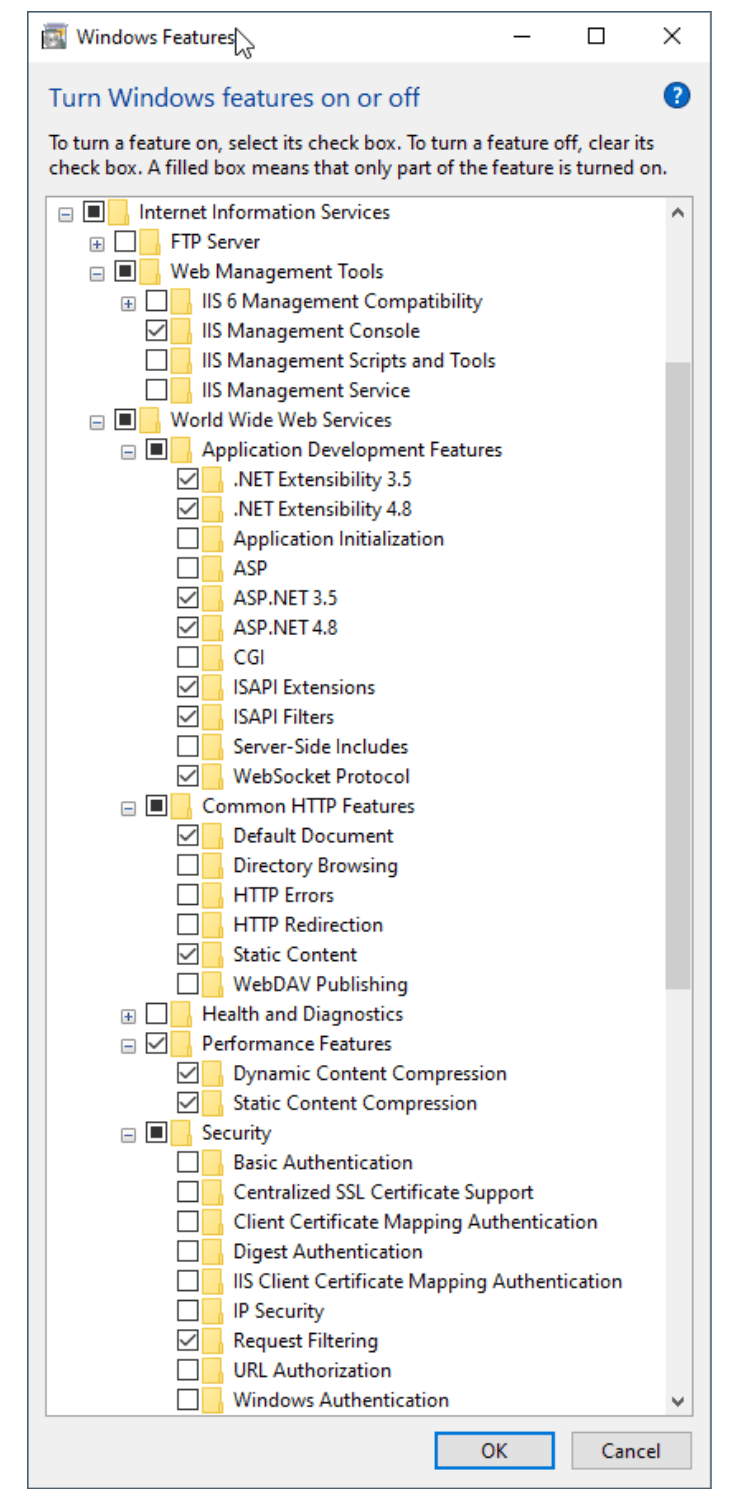Select the Default Document row label

coord(313,836)
